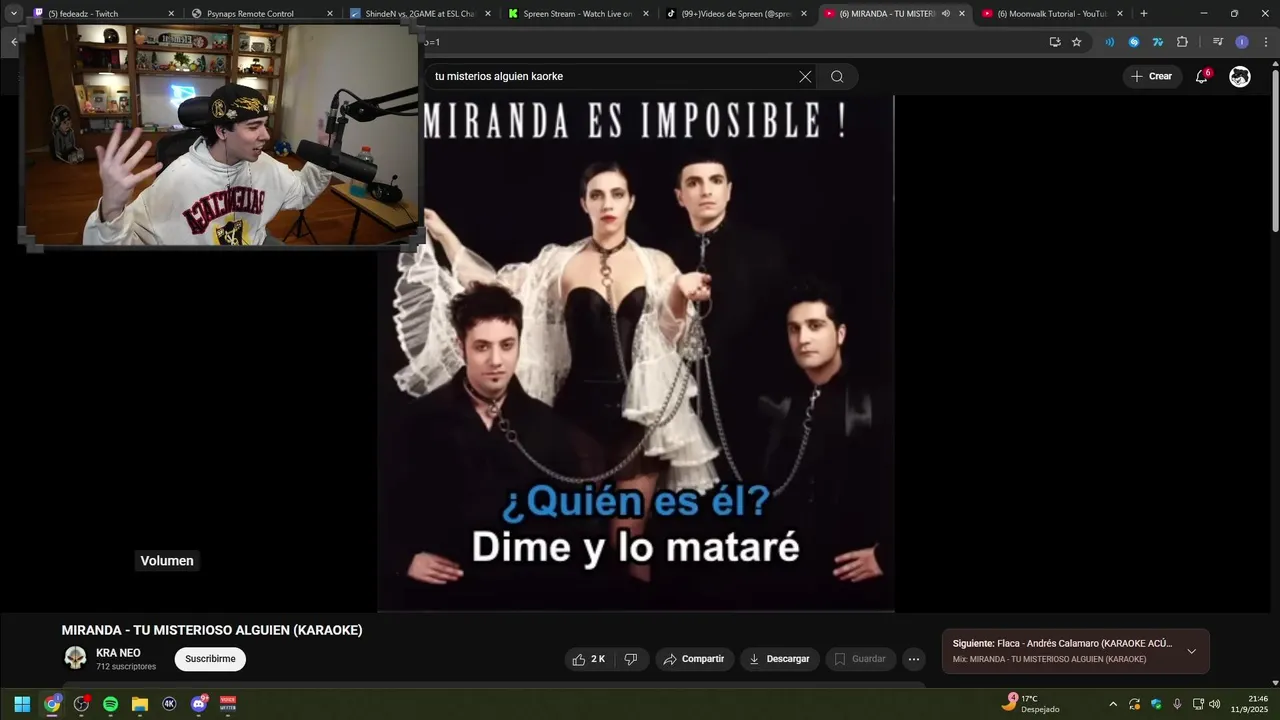1280x720 pixels.
Task: Open the network display tray icon
Action: click(x=1198, y=704)
